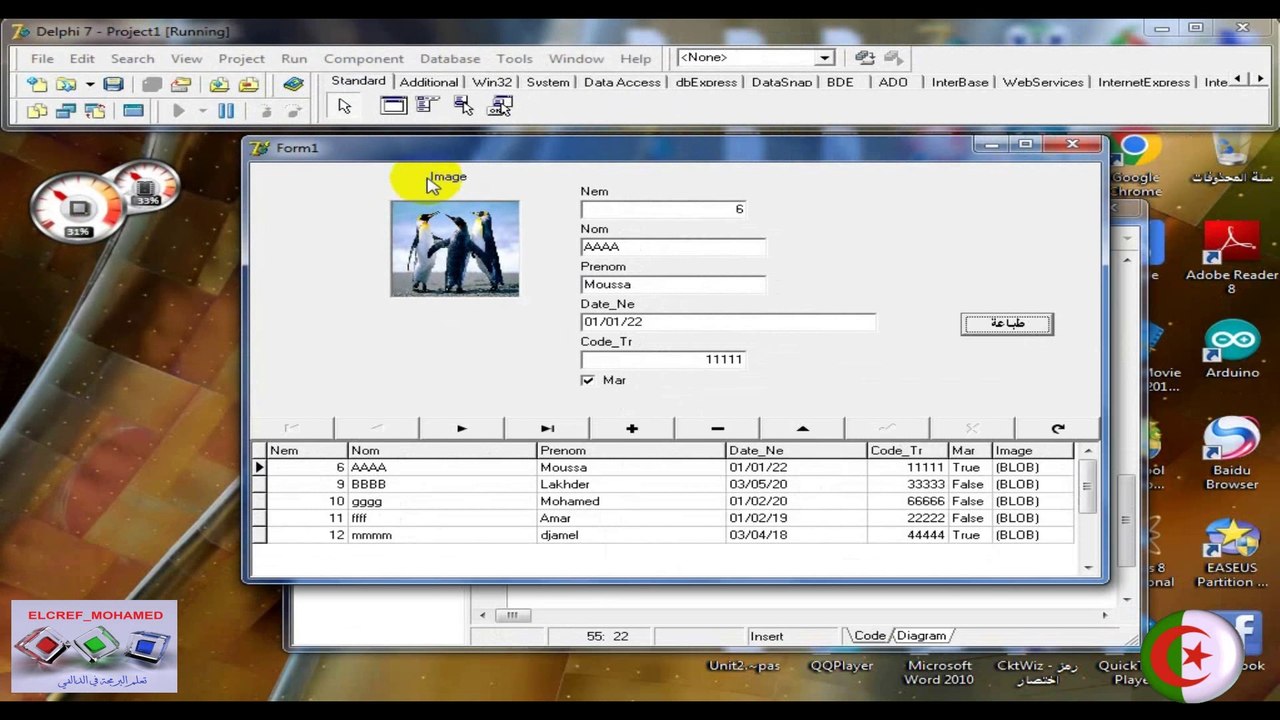Click the Save current desktop icon
Image resolution: width=1280 pixels, height=720 pixels.
864,58
